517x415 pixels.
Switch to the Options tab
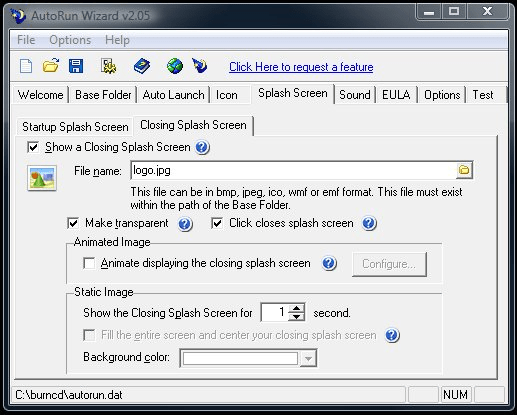pos(442,95)
